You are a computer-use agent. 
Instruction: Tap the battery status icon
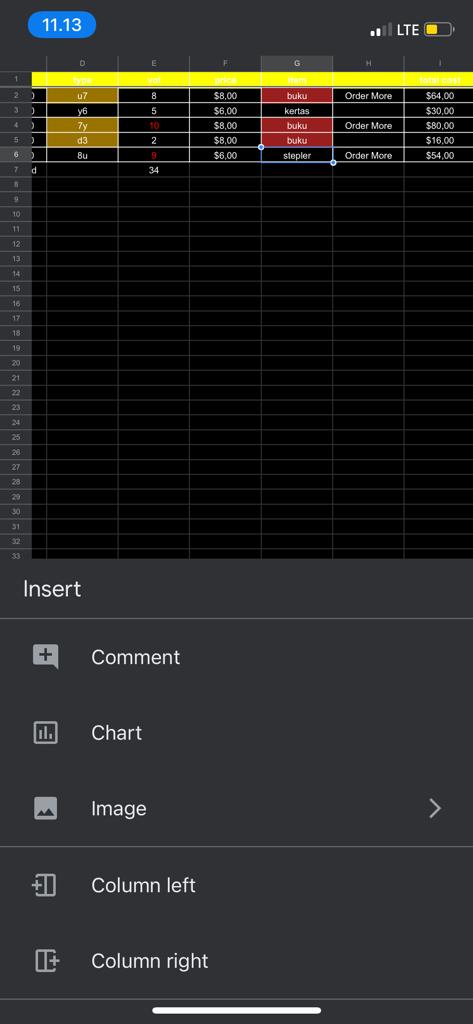click(x=439, y=29)
